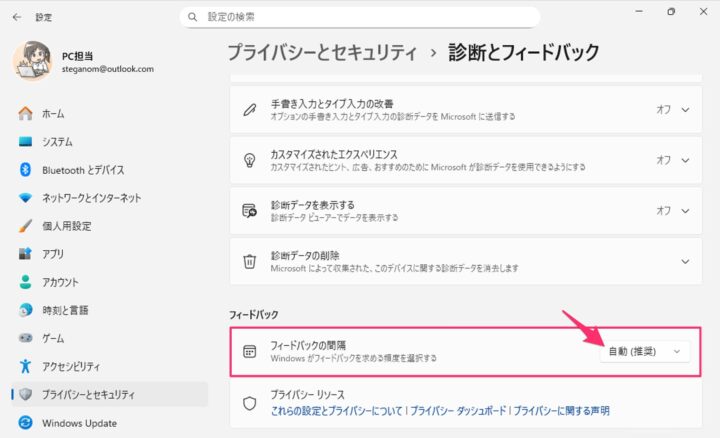Click プライバシーに関する声明 link

[562, 410]
